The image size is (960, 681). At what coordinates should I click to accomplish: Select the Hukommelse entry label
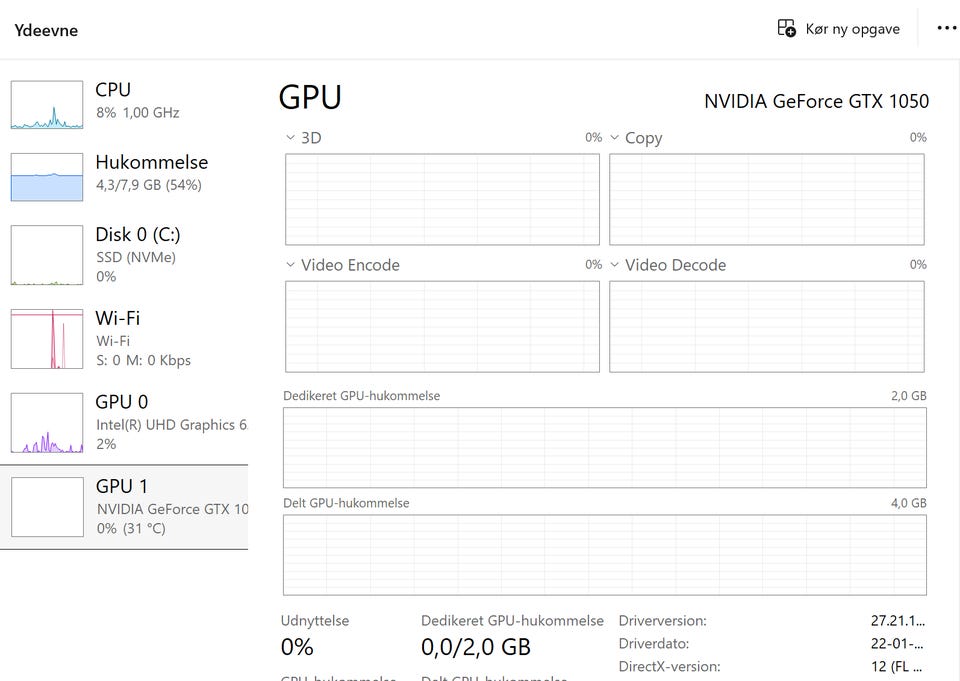151,162
